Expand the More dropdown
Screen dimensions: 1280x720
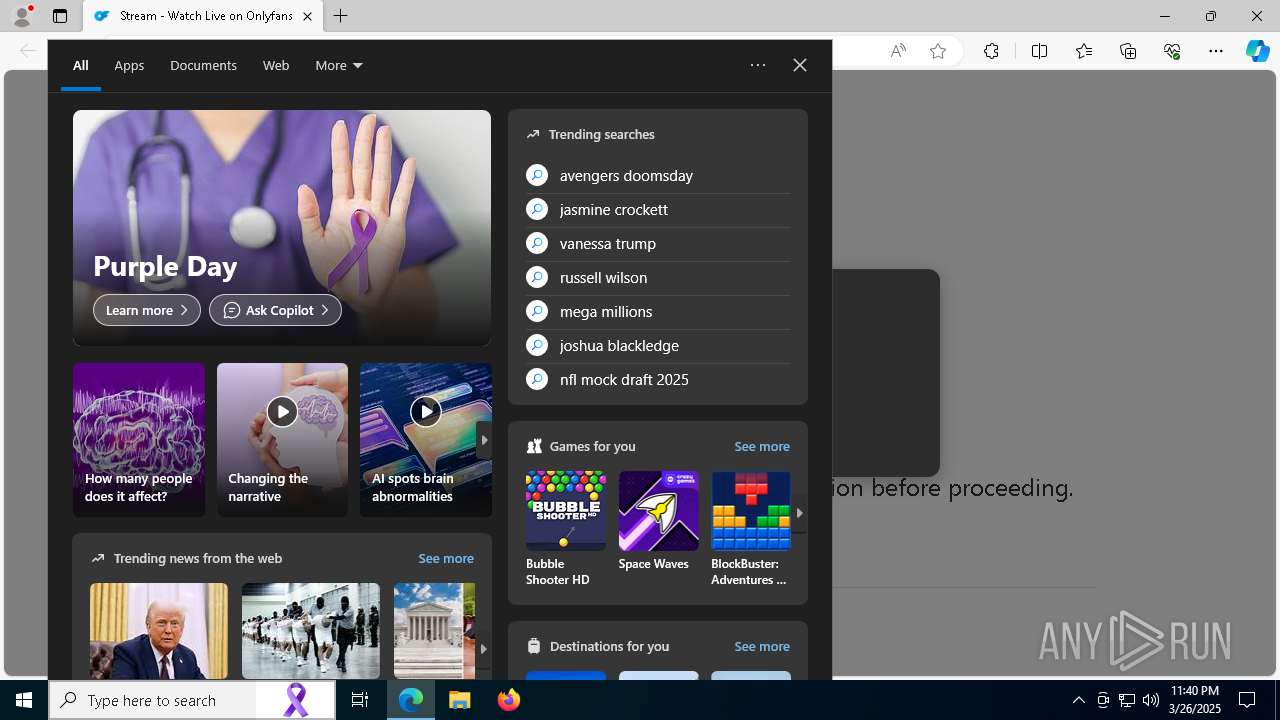pos(339,65)
